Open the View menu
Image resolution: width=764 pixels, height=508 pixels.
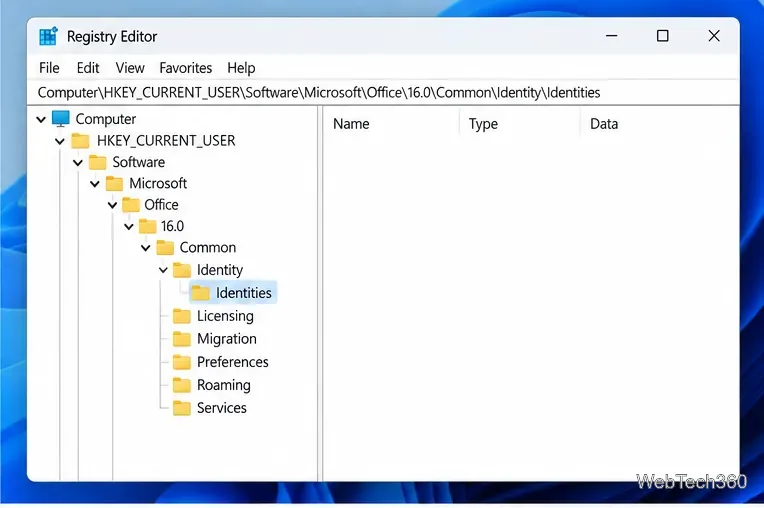(x=130, y=68)
